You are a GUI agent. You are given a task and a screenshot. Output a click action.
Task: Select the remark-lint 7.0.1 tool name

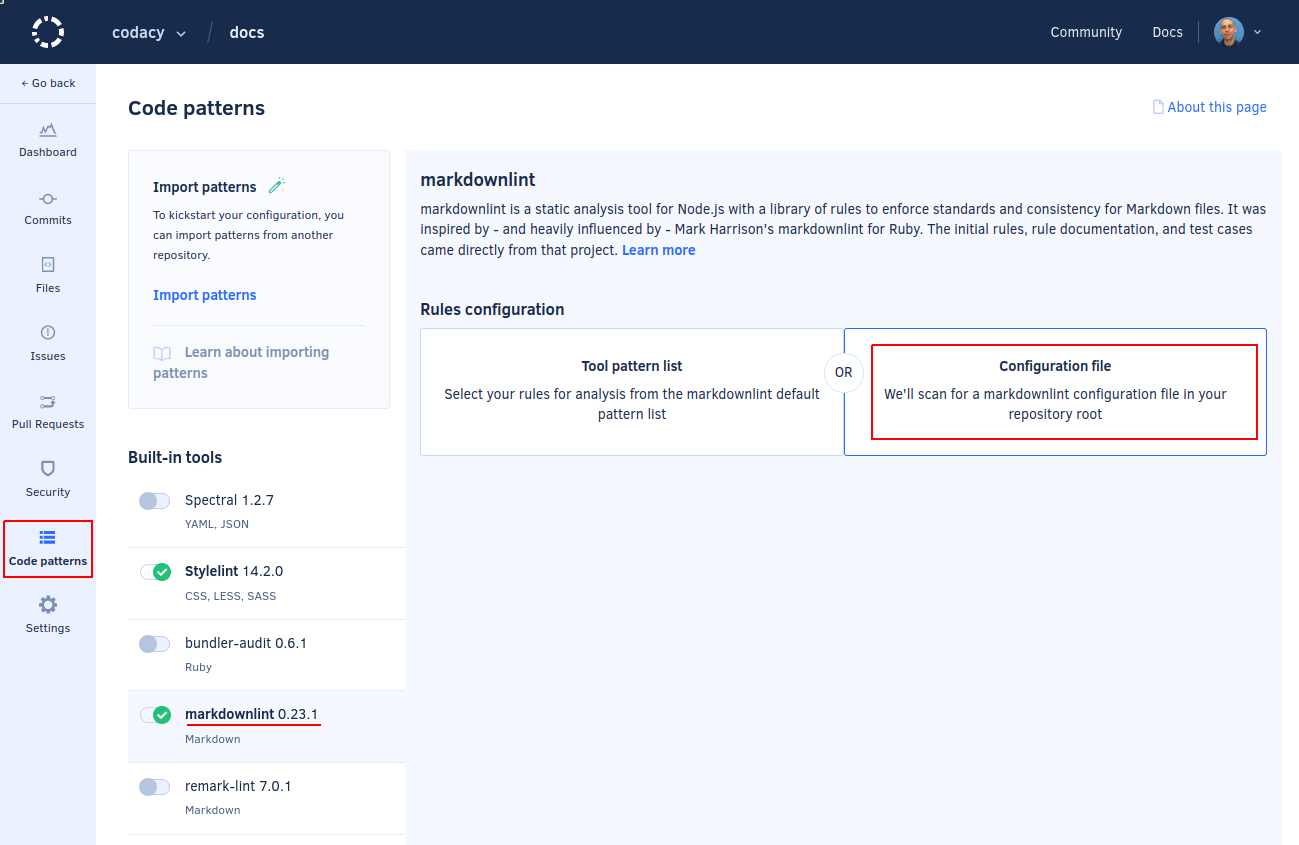238,786
